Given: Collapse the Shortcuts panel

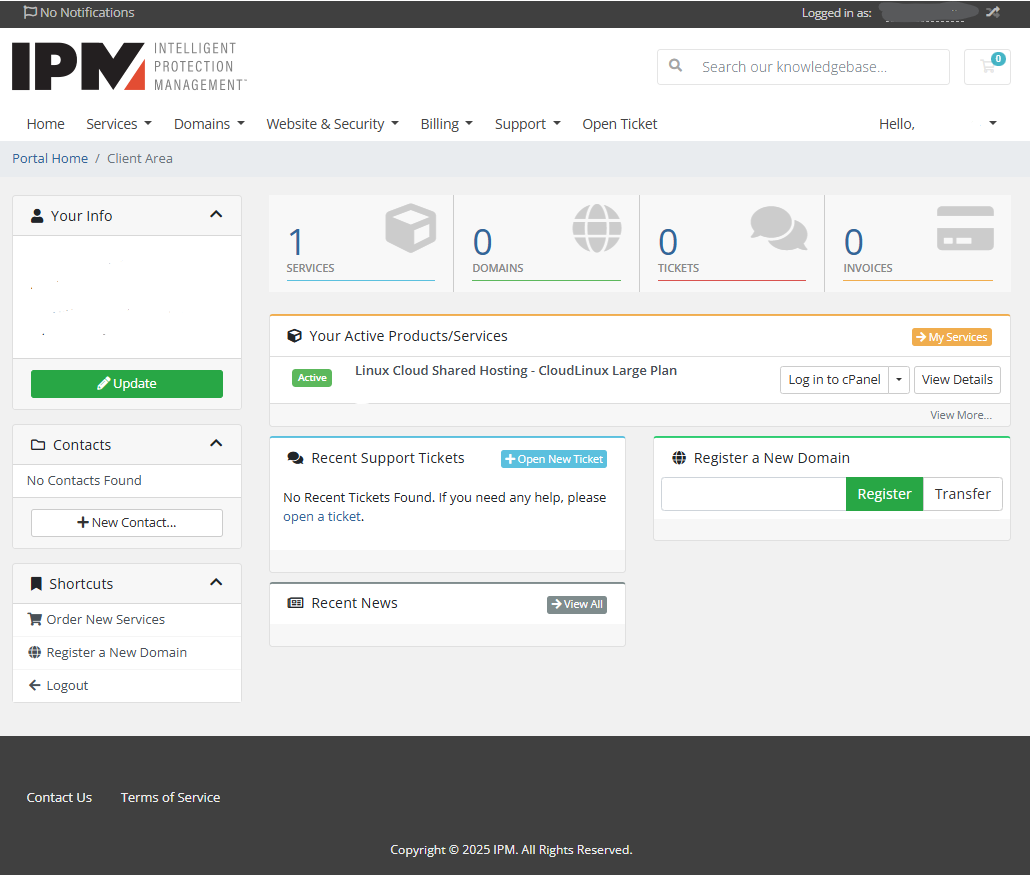Looking at the screenshot, I should 216,583.
